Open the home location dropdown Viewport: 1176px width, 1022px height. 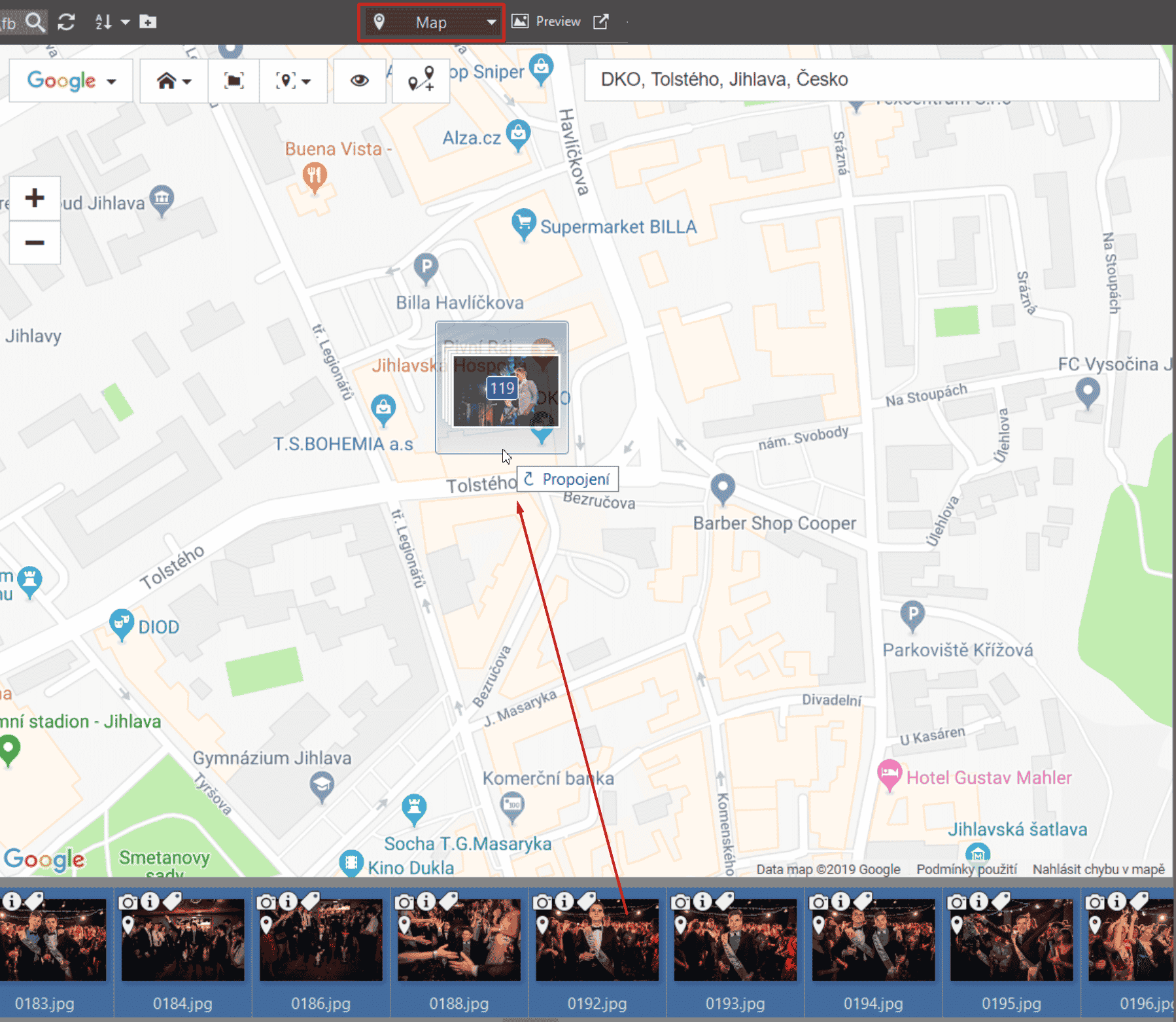tap(174, 81)
